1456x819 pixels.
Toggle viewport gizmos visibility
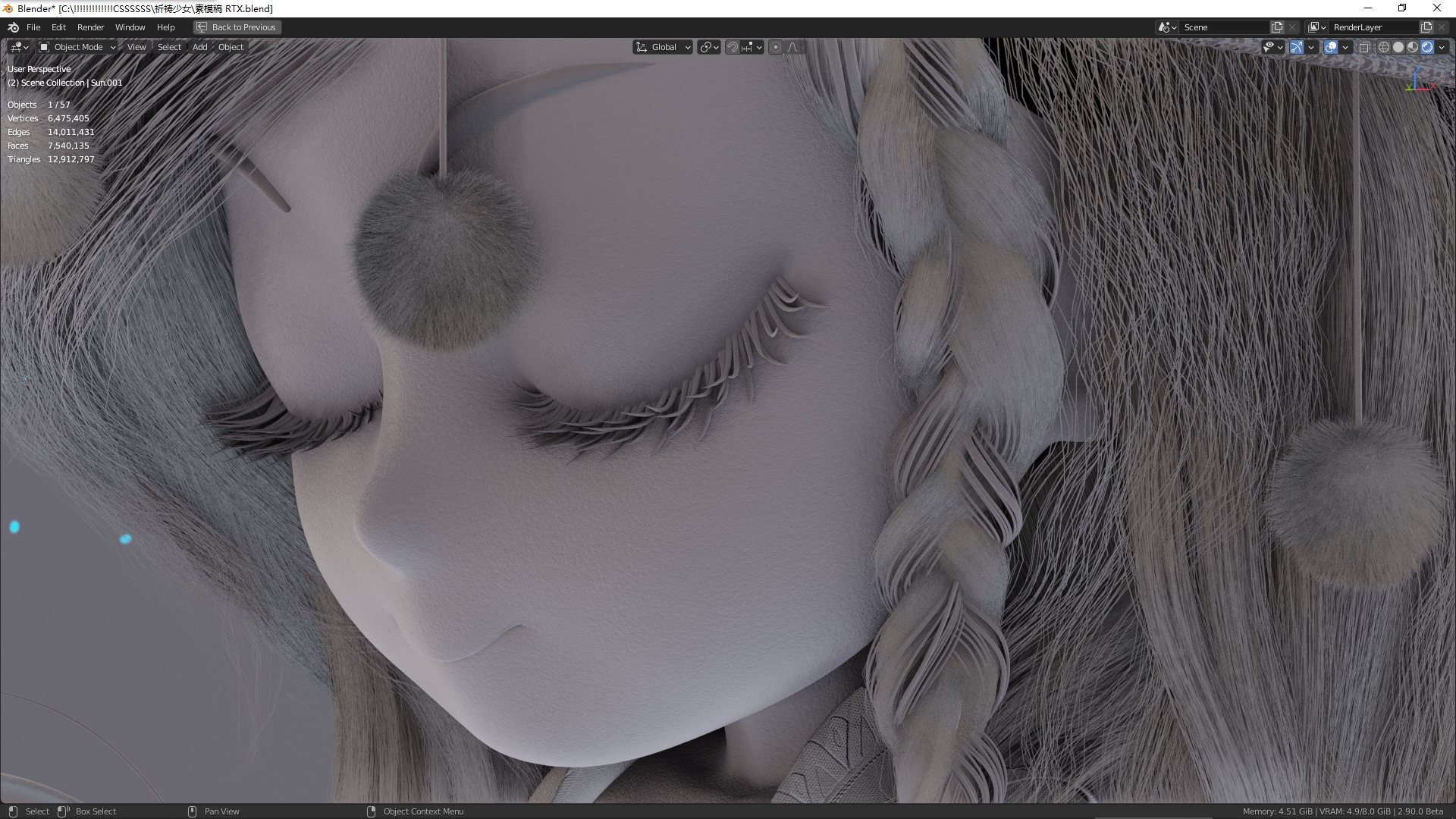tap(1297, 47)
